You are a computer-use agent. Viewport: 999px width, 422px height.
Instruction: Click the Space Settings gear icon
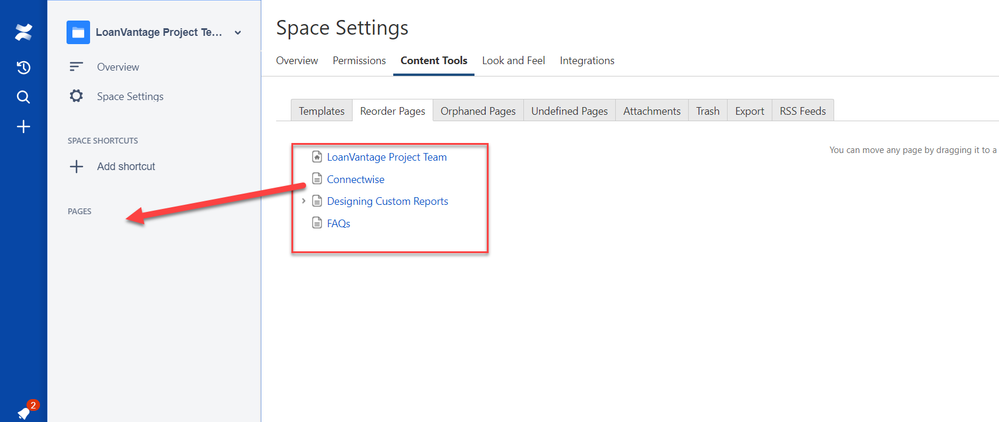click(x=76, y=96)
